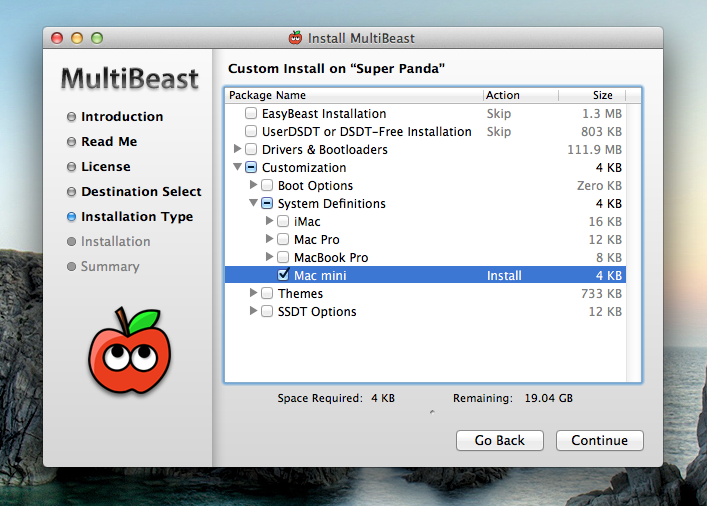The height and width of the screenshot is (506, 707).
Task: Select the Mac mini row name
Action: 320,276
